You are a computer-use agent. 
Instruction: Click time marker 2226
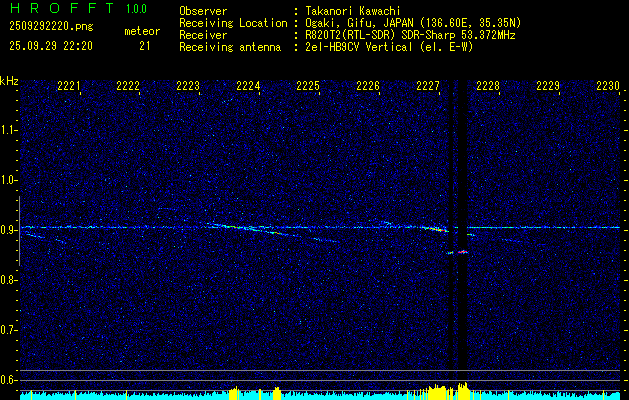click(x=368, y=86)
